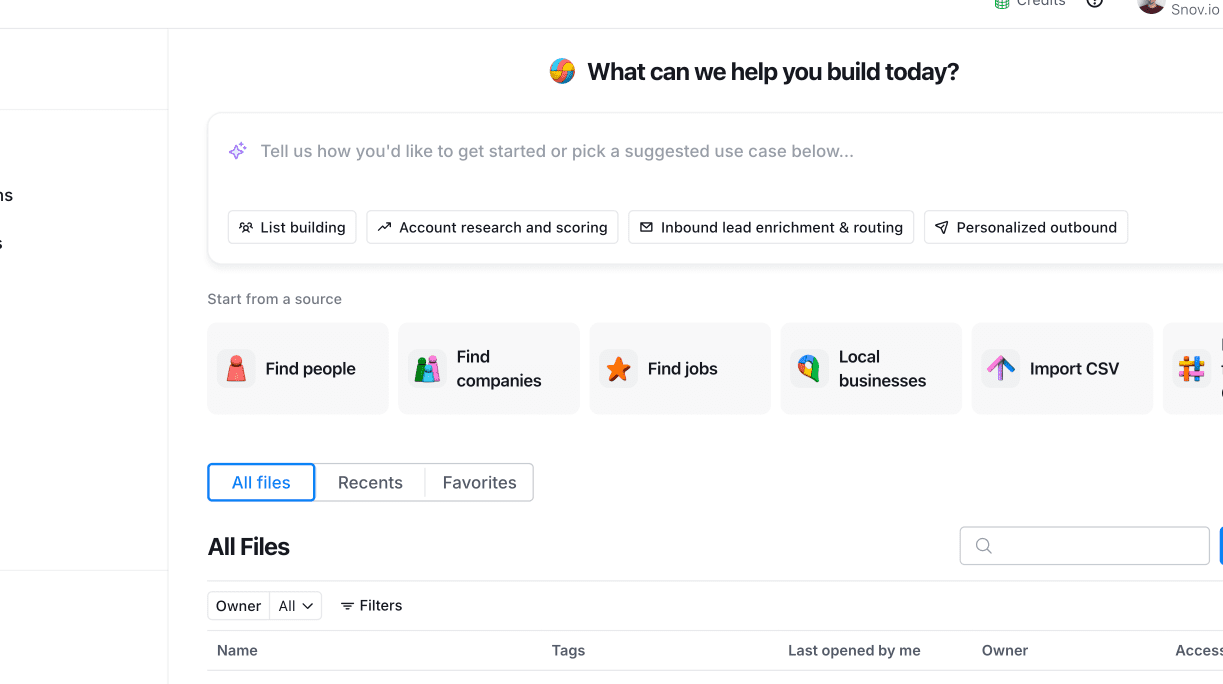Choose Account research and scoring
This screenshot has width=1223, height=684.
(x=492, y=227)
